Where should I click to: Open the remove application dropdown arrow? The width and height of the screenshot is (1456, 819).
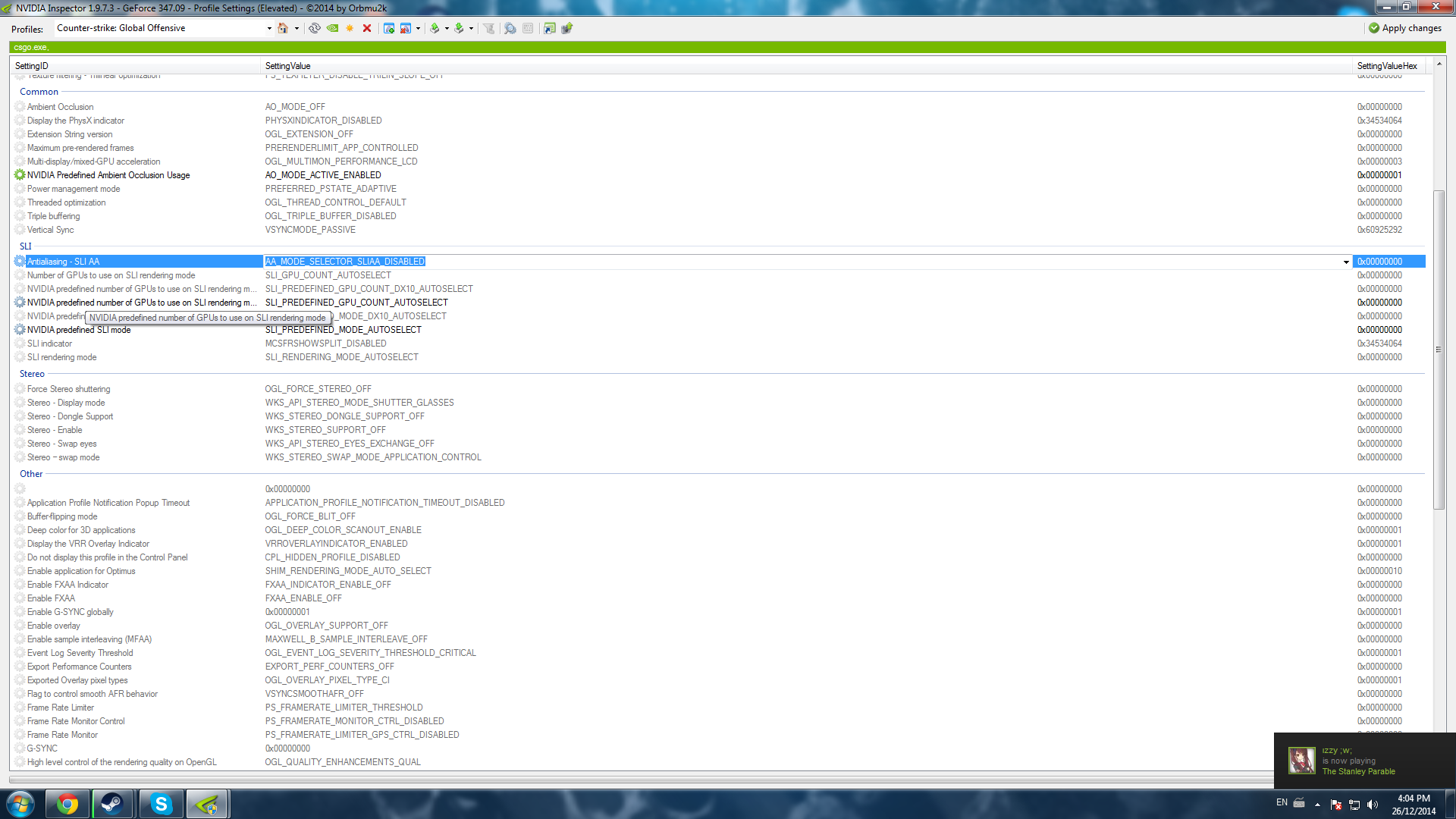click(x=418, y=28)
